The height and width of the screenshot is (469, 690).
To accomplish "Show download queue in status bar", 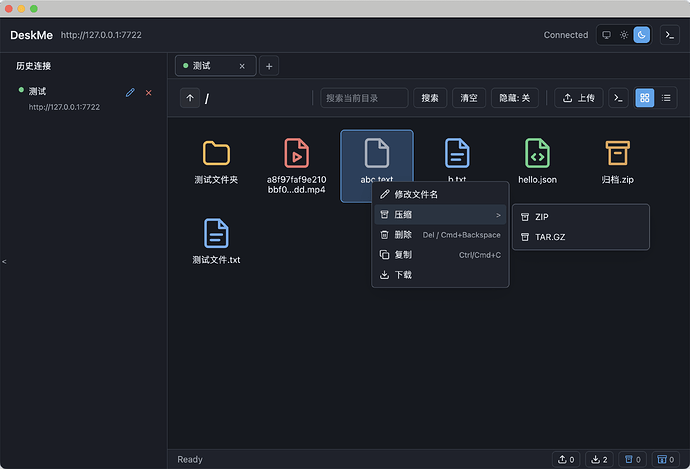I will [x=599, y=459].
